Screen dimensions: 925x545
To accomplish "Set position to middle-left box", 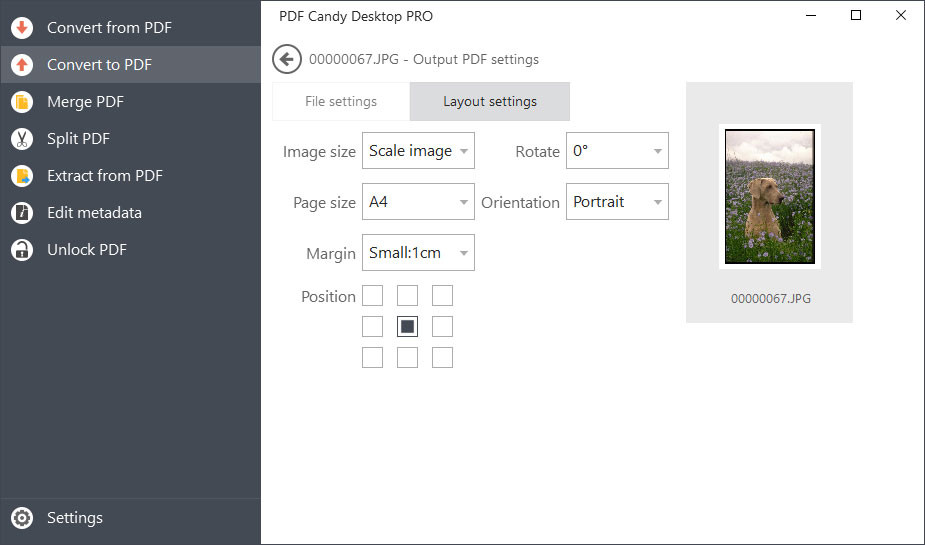I will coord(372,326).
